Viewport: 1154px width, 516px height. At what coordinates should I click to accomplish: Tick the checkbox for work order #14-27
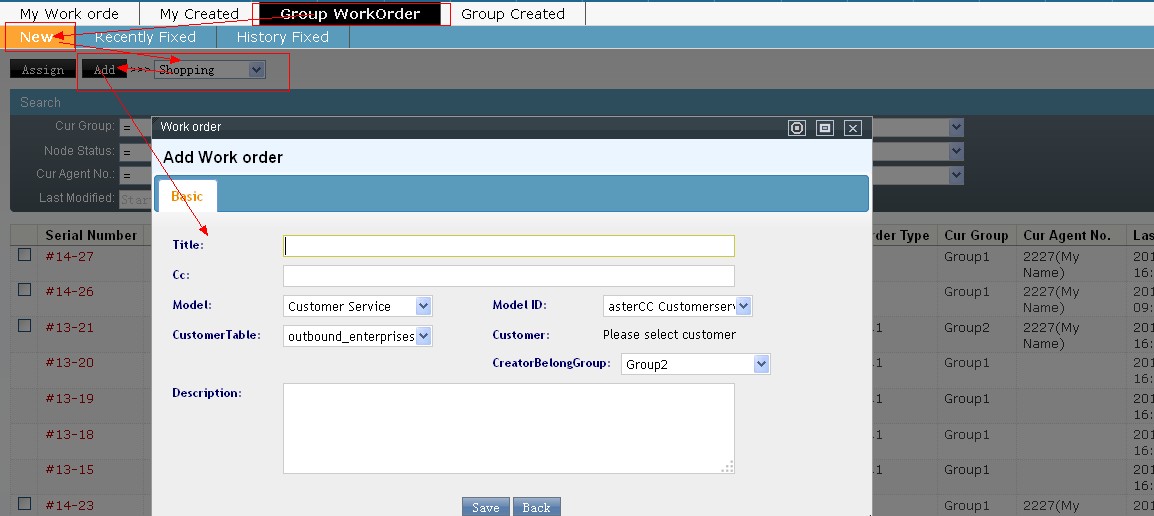25,255
